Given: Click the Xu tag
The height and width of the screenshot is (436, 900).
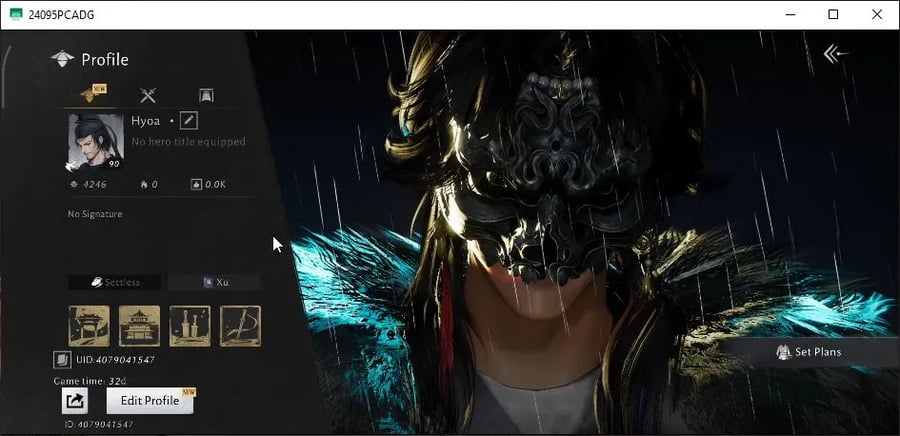Looking at the screenshot, I should click(x=215, y=283).
